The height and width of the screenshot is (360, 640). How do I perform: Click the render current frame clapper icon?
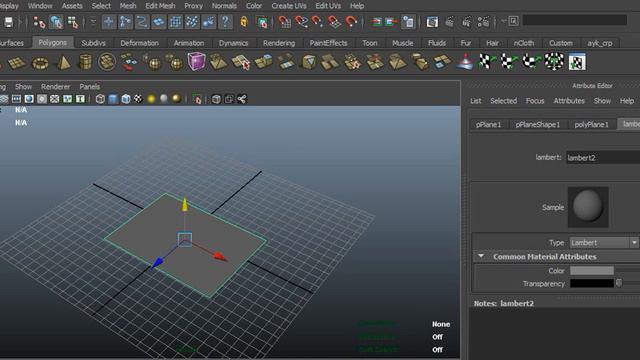(x=449, y=22)
